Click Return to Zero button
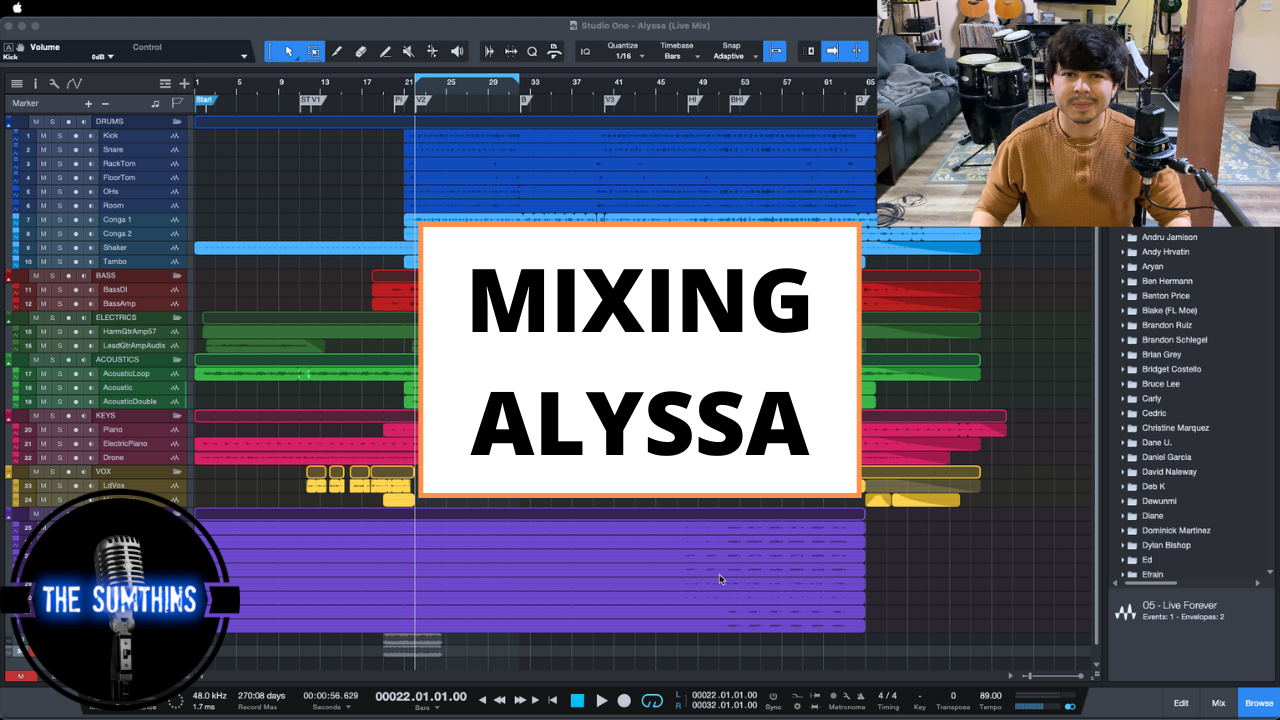1280x720 pixels. click(553, 700)
